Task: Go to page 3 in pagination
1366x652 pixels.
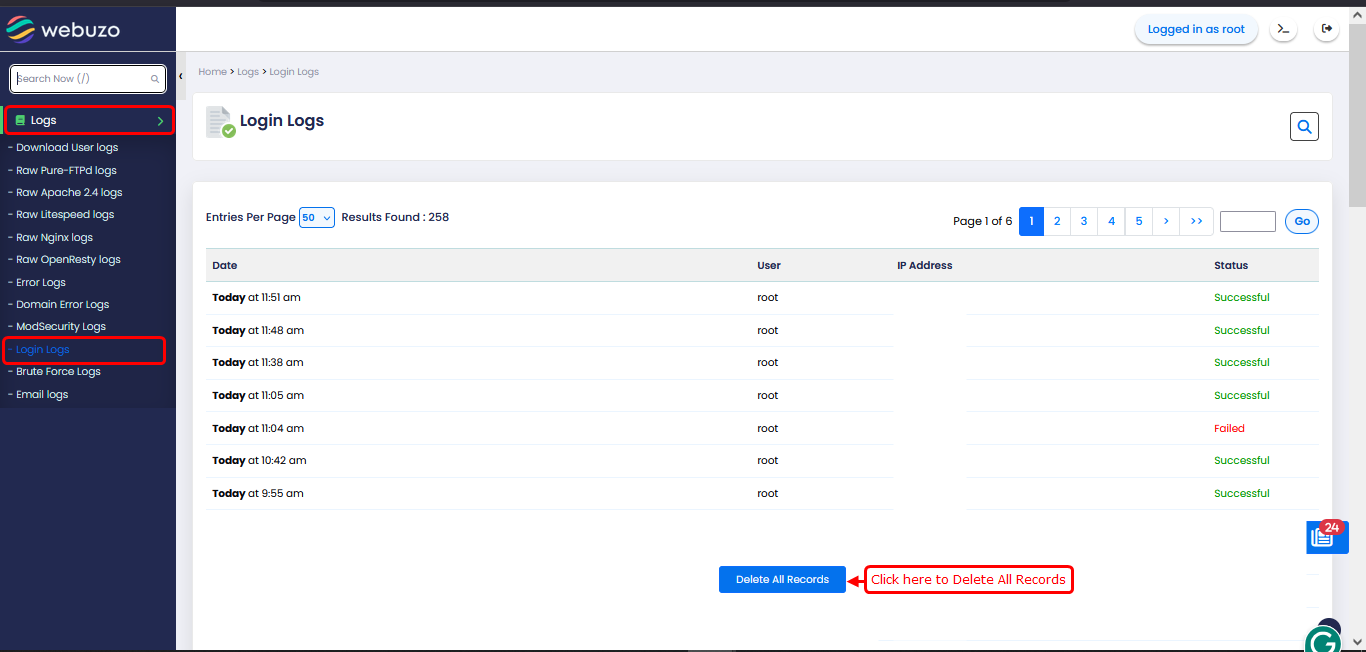Action: click(x=1084, y=221)
